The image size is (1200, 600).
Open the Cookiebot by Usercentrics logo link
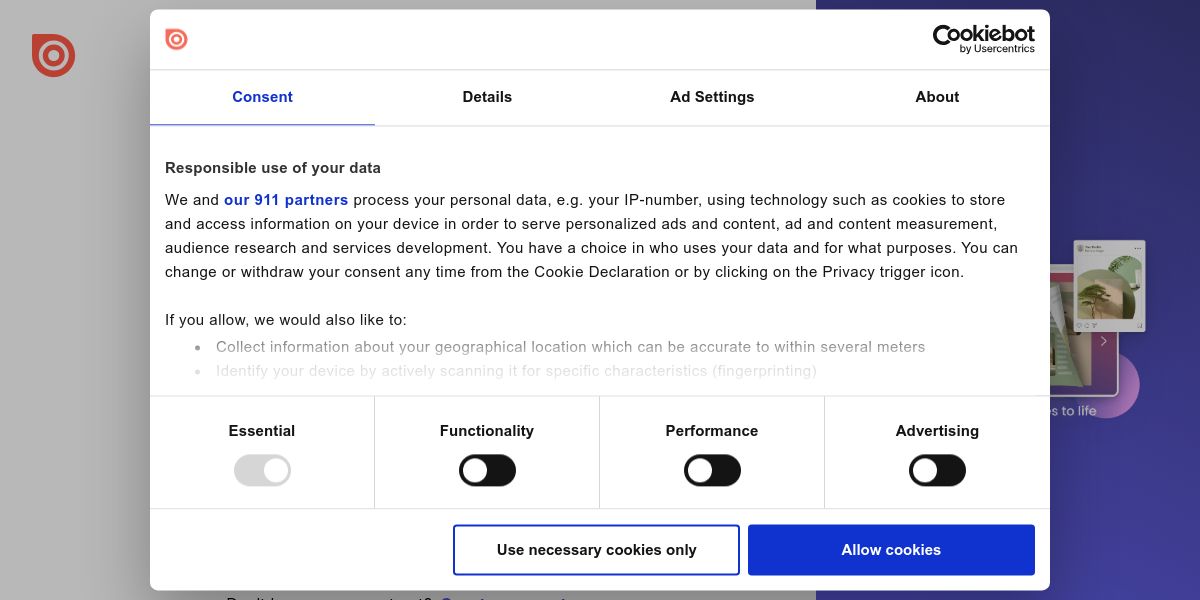983,39
